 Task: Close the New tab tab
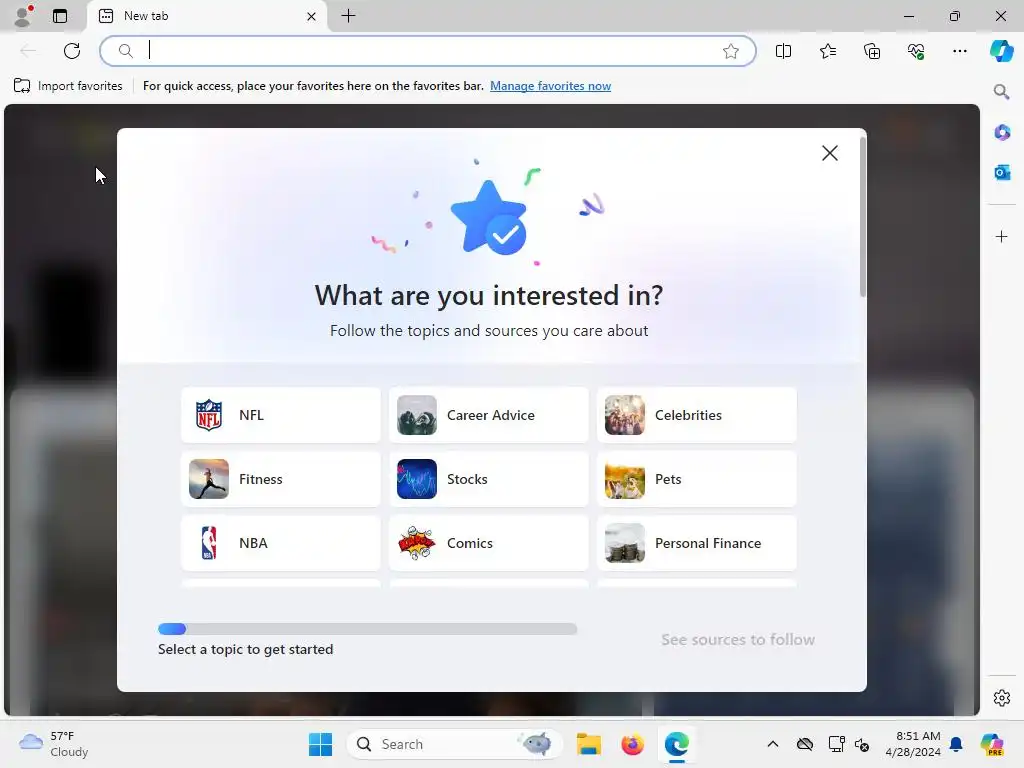click(312, 16)
